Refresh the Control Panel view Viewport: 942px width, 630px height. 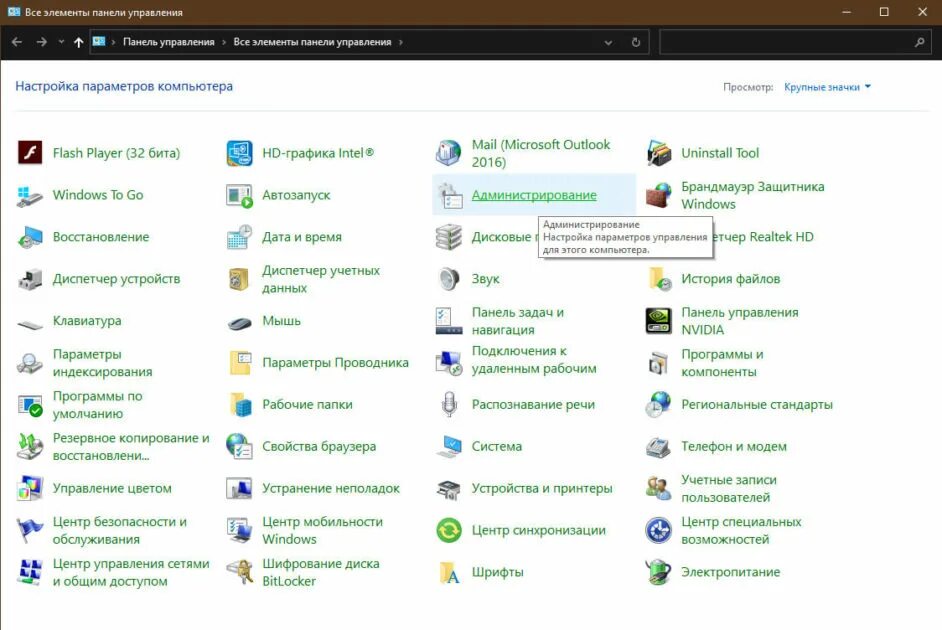tap(636, 42)
